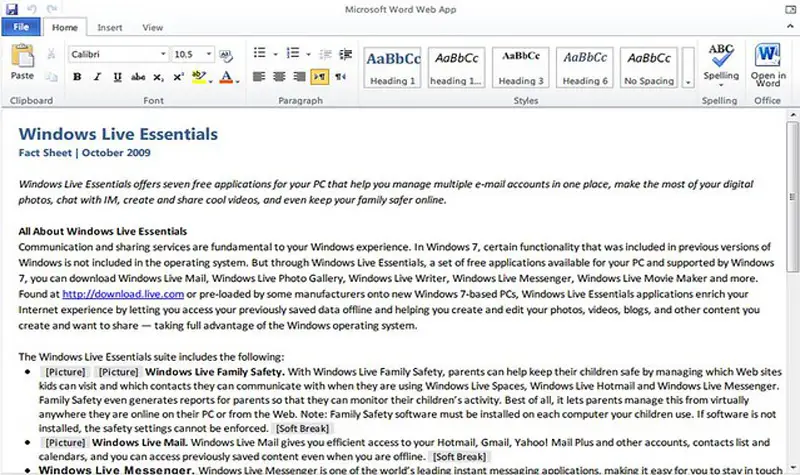Click the Spelling ABC checkmark icon
This screenshot has width=800, height=475.
point(721,56)
